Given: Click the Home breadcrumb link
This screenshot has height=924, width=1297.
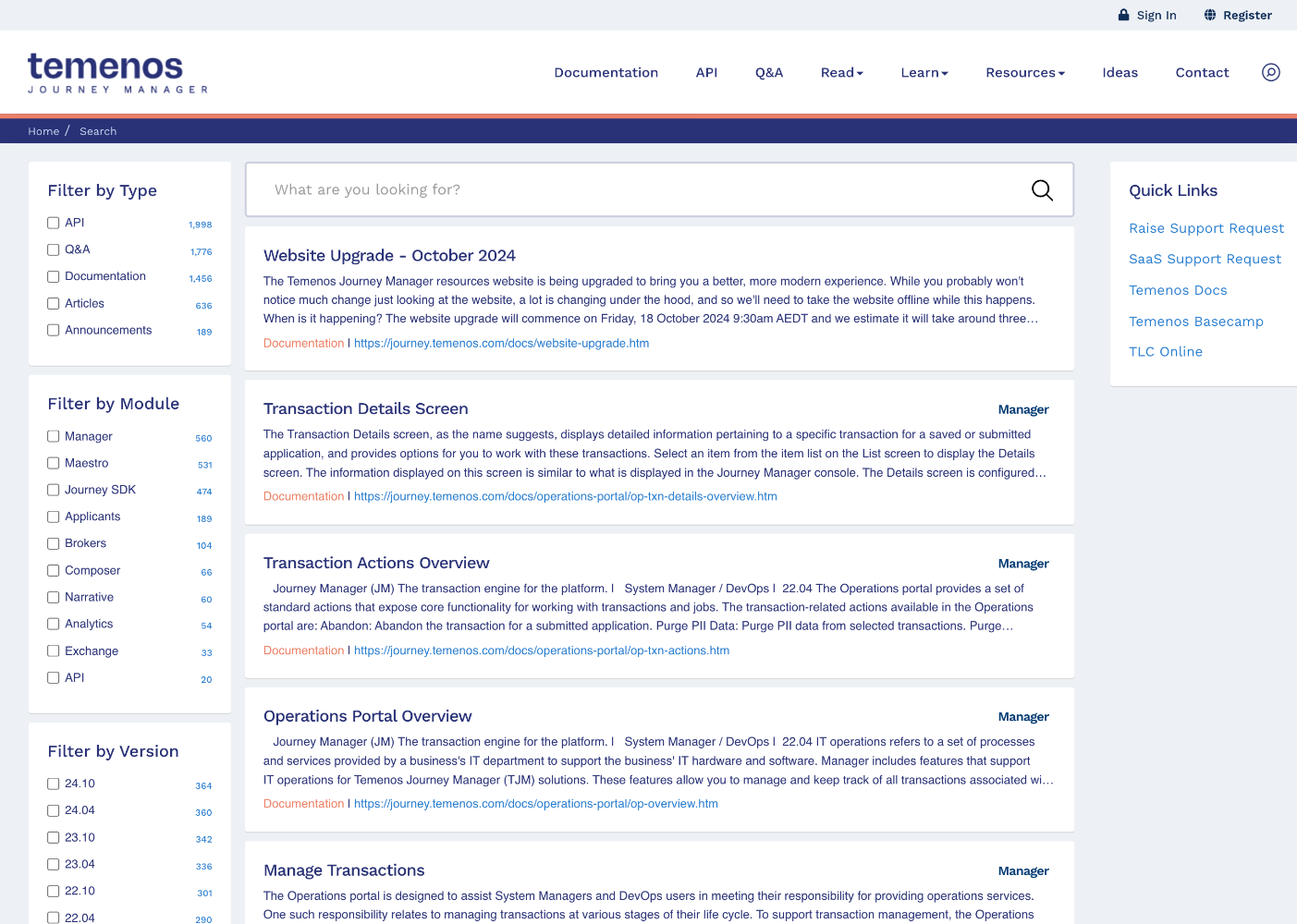Looking at the screenshot, I should pos(43,131).
